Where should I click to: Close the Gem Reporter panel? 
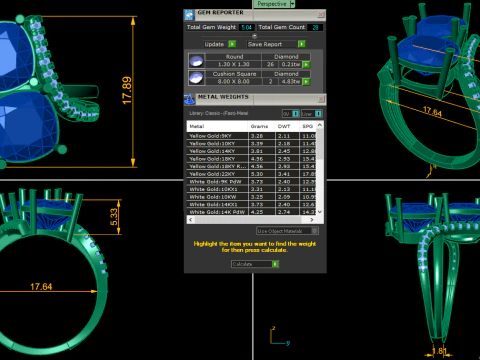321,15
